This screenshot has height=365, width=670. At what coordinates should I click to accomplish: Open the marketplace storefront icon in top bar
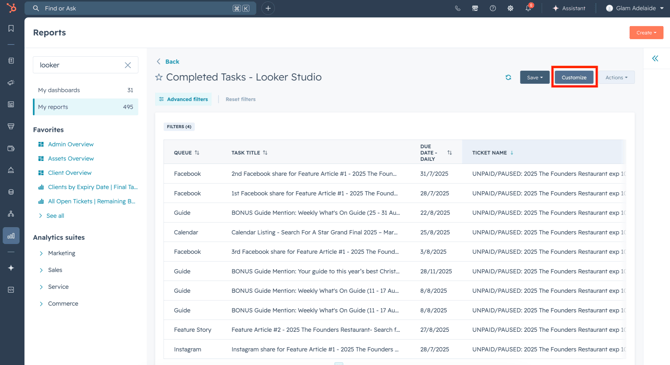(x=475, y=8)
